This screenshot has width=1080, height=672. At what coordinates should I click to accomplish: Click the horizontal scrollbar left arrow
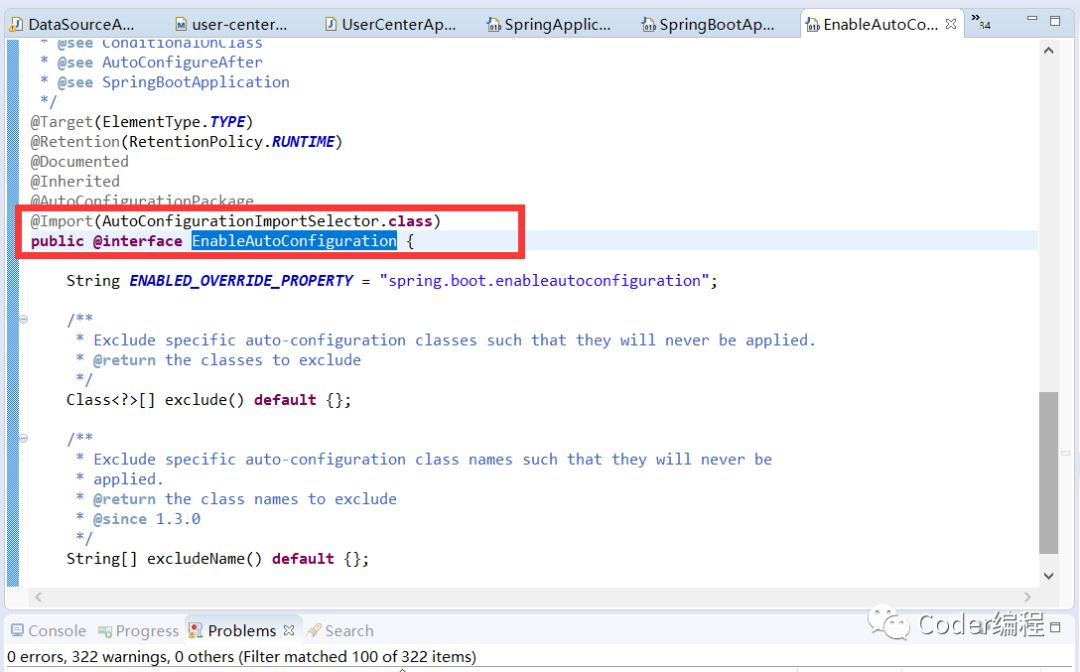(x=39, y=597)
